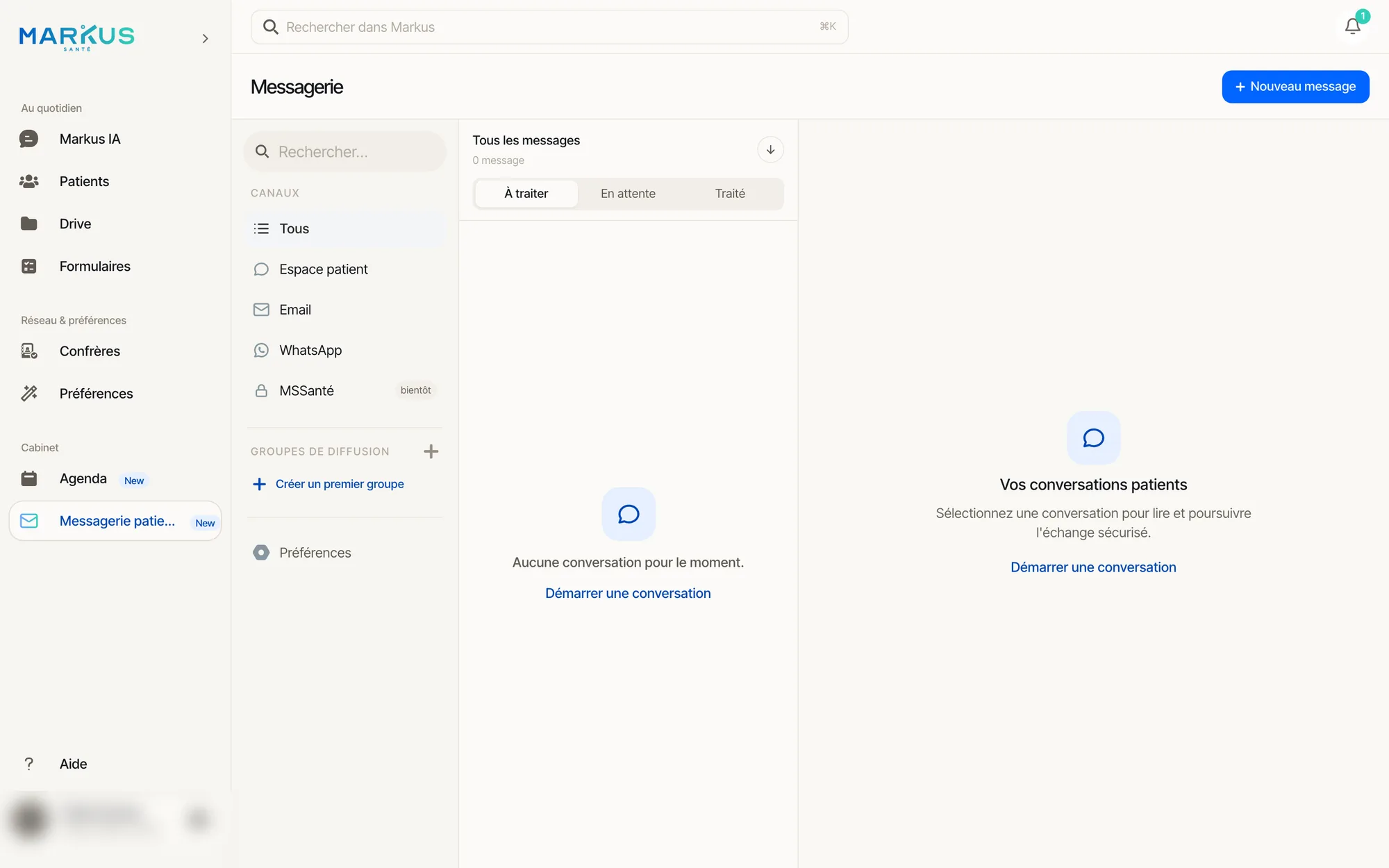Image resolution: width=1389 pixels, height=868 pixels.
Task: Open the Patients section icon
Action: coord(28,181)
